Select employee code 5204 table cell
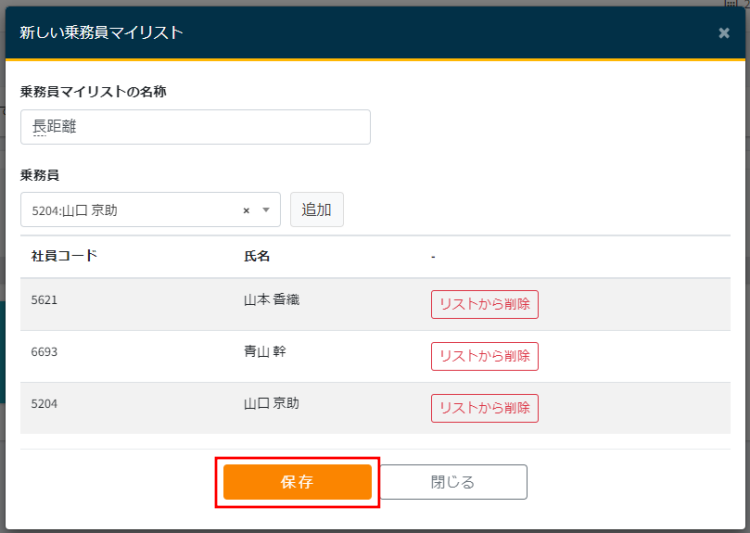The width and height of the screenshot is (750, 533). [x=45, y=404]
